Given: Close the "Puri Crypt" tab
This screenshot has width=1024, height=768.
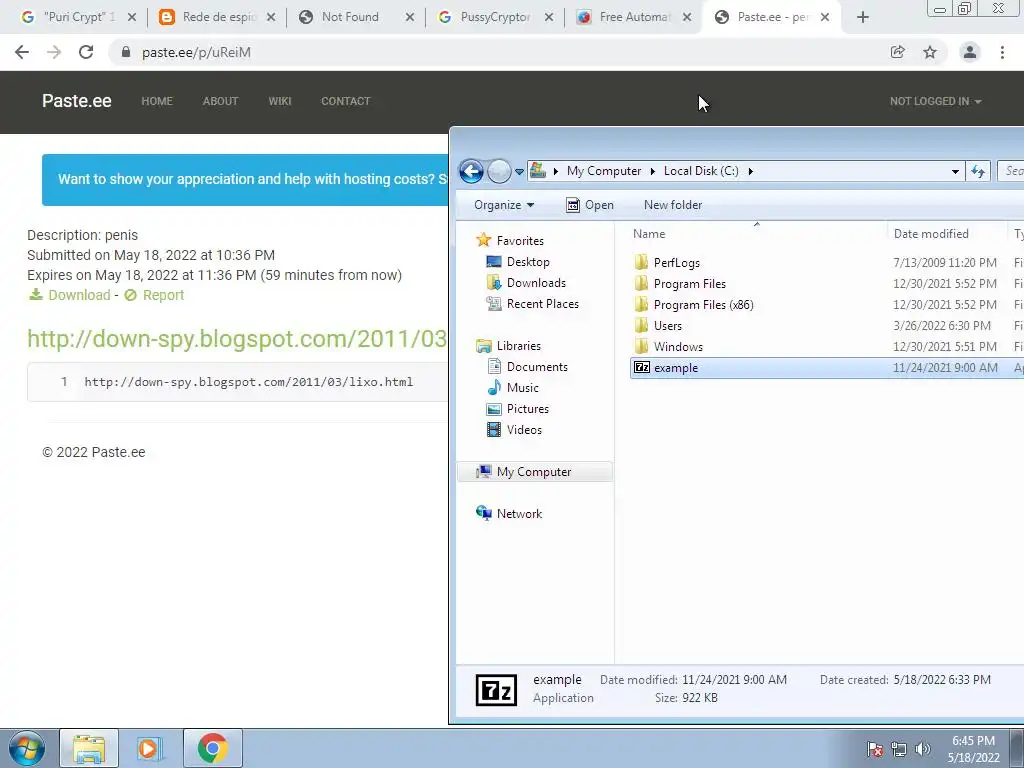Looking at the screenshot, I should tap(132, 18).
